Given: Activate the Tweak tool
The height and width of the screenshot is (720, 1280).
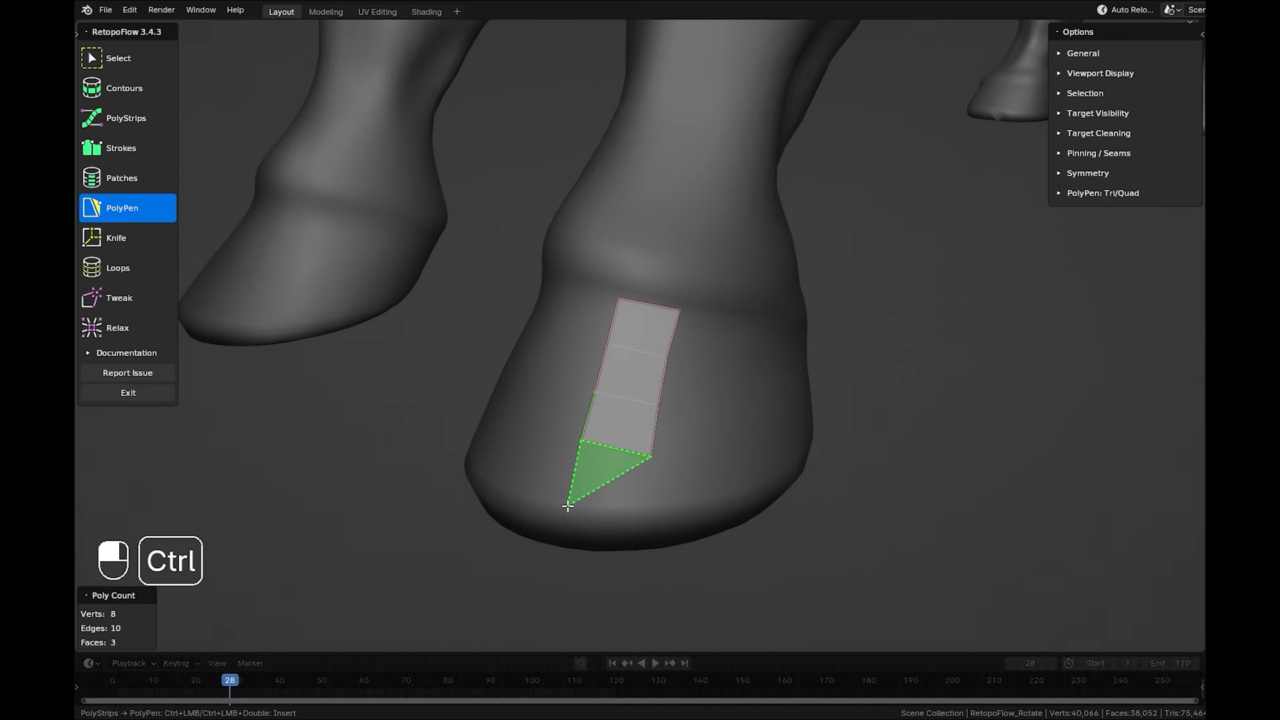Looking at the screenshot, I should coord(119,298).
